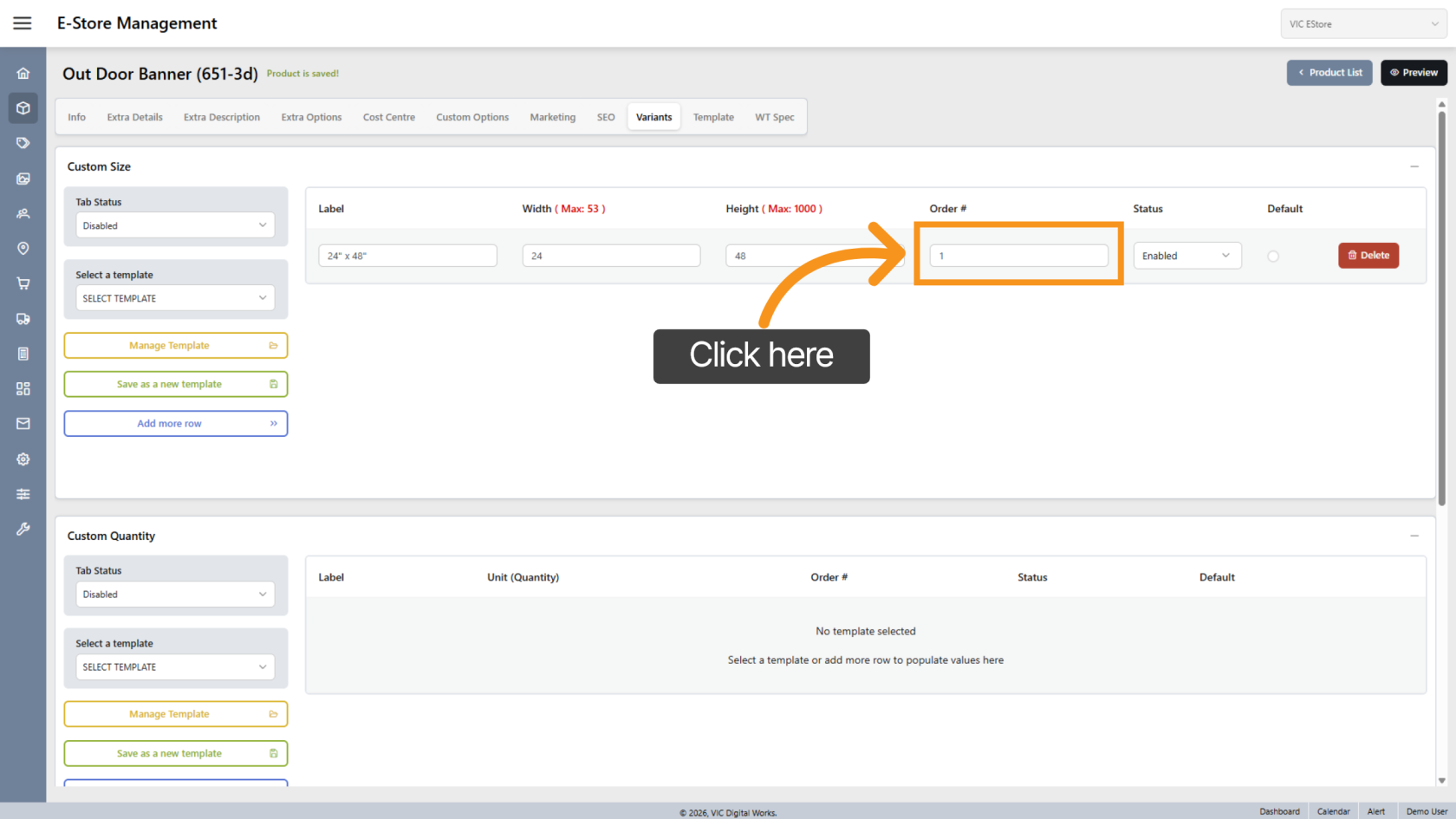Collapse the Custom Size section

coord(1414,166)
